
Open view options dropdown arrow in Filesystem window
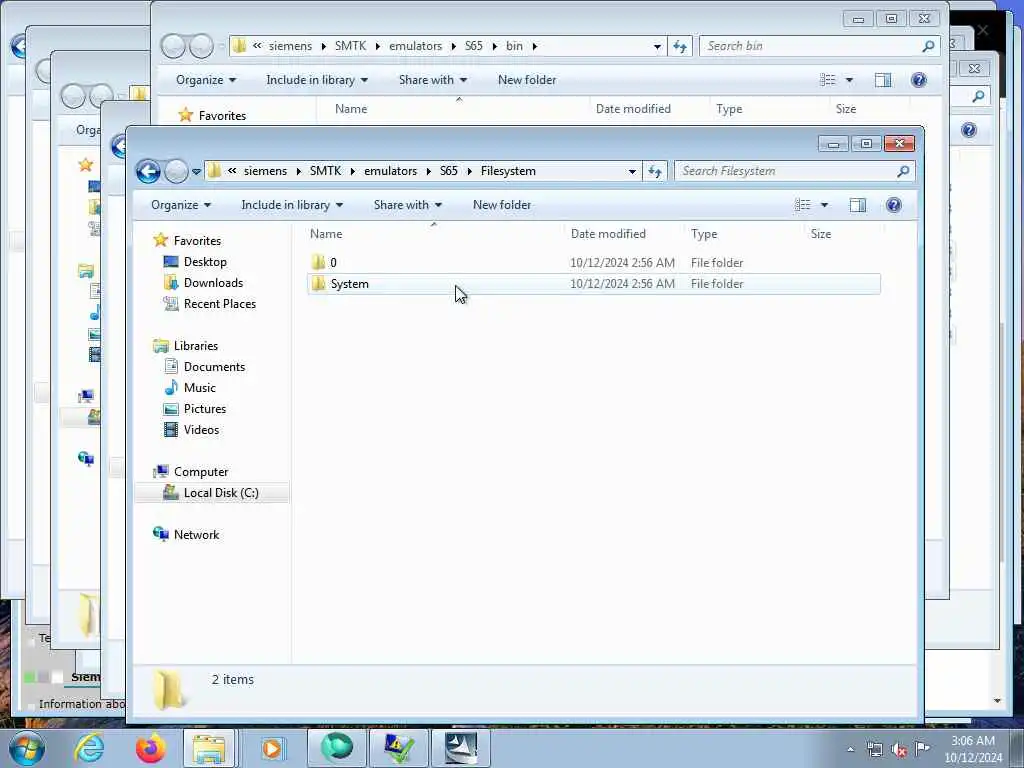tap(824, 205)
